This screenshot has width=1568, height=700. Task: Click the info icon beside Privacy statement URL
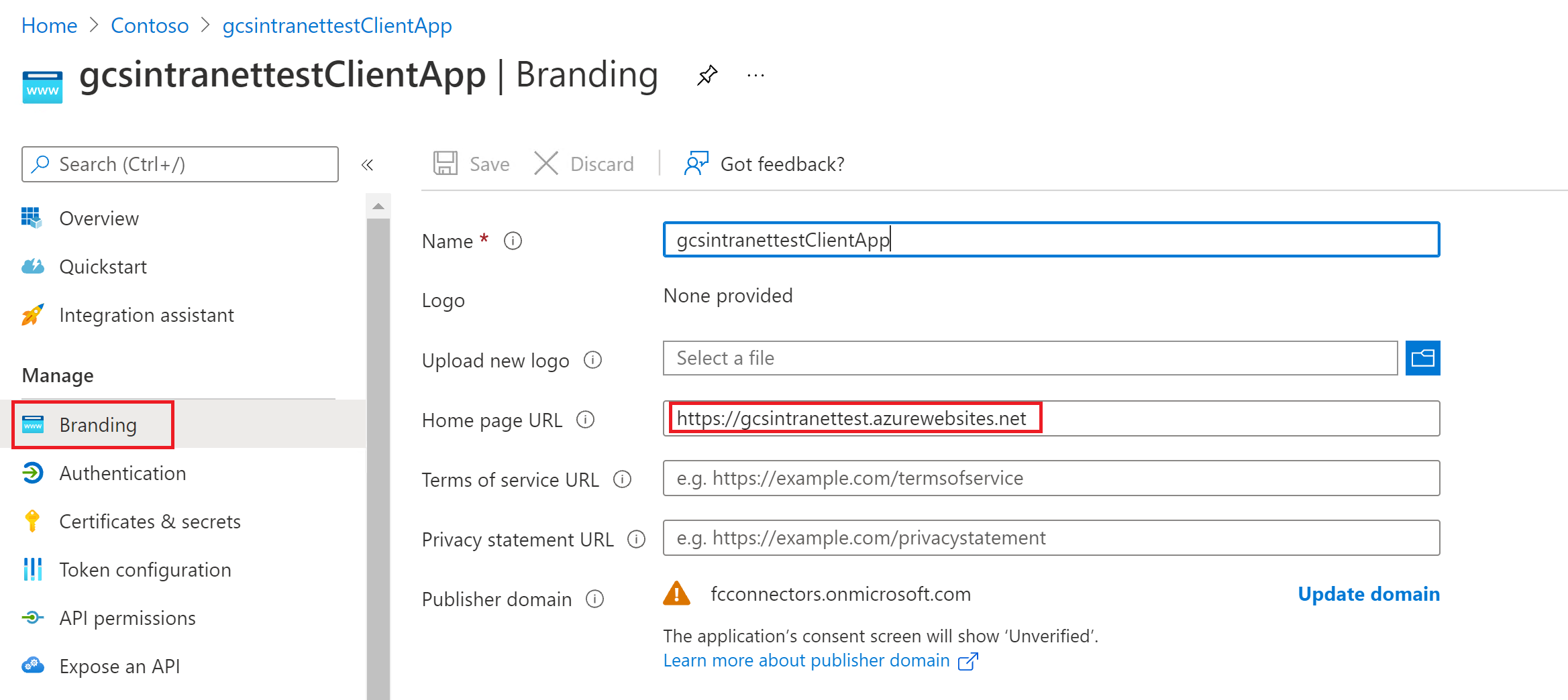(x=637, y=539)
